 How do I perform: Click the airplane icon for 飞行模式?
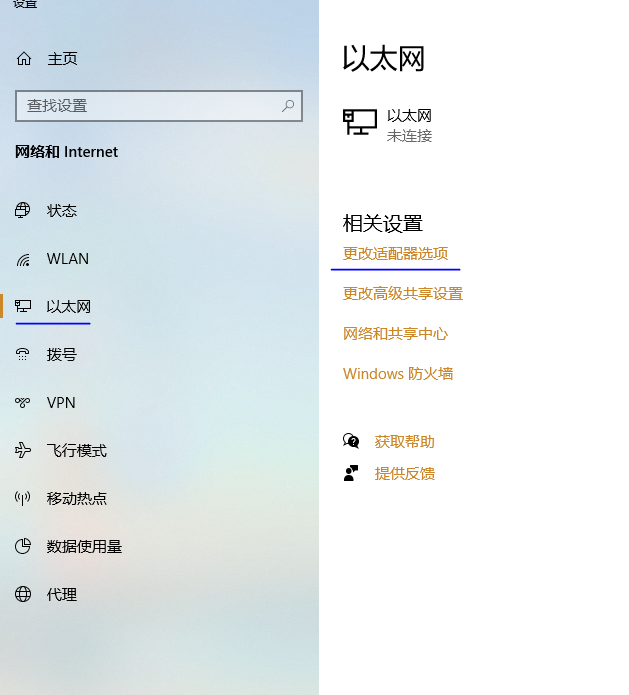(x=23, y=450)
